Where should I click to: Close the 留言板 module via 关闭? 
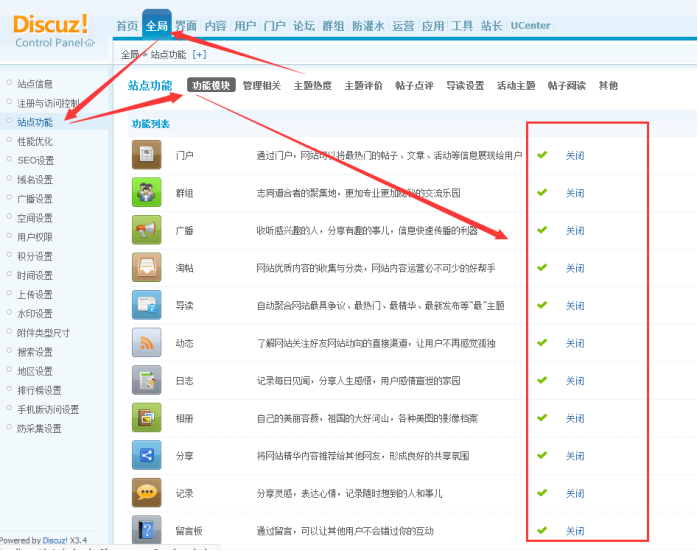(x=575, y=531)
